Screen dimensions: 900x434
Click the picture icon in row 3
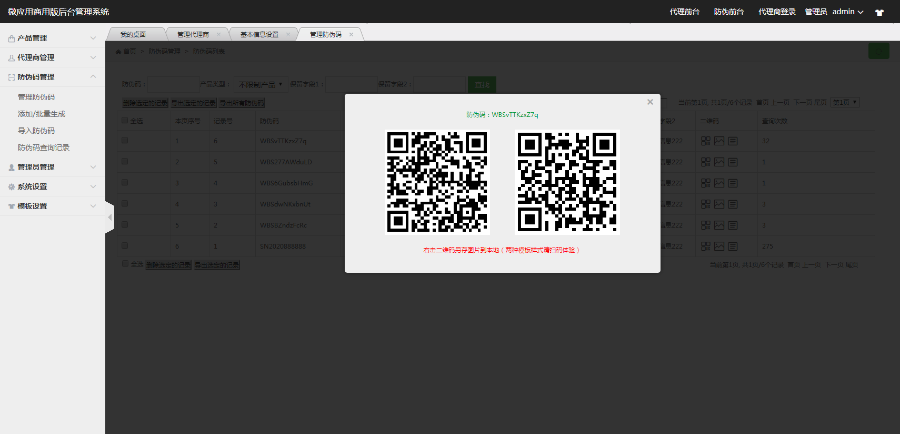click(719, 183)
